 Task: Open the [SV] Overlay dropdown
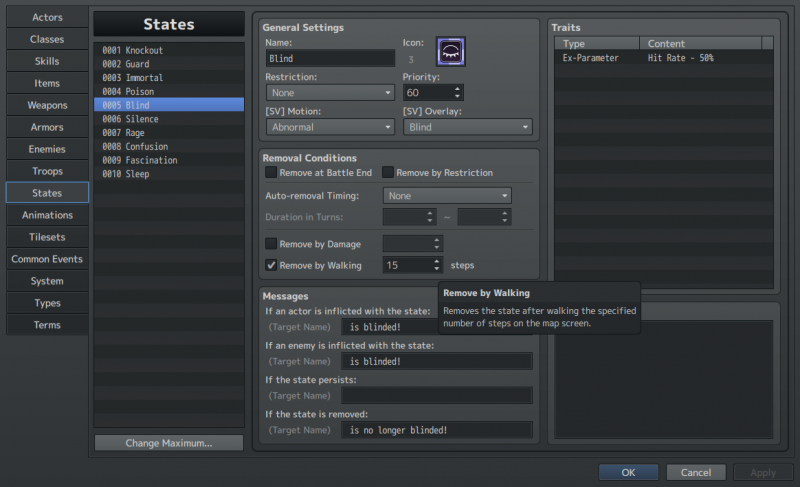pos(467,127)
